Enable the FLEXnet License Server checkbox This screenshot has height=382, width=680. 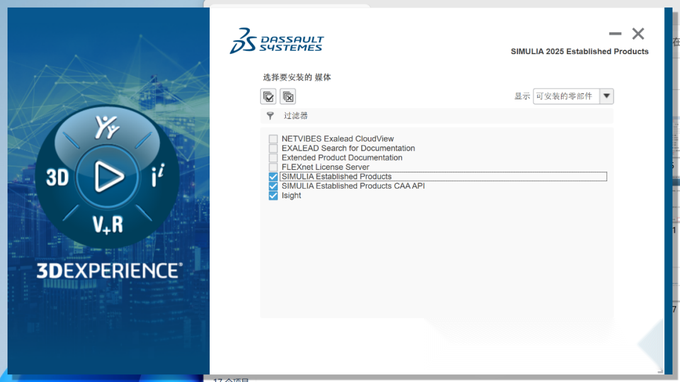click(273, 167)
